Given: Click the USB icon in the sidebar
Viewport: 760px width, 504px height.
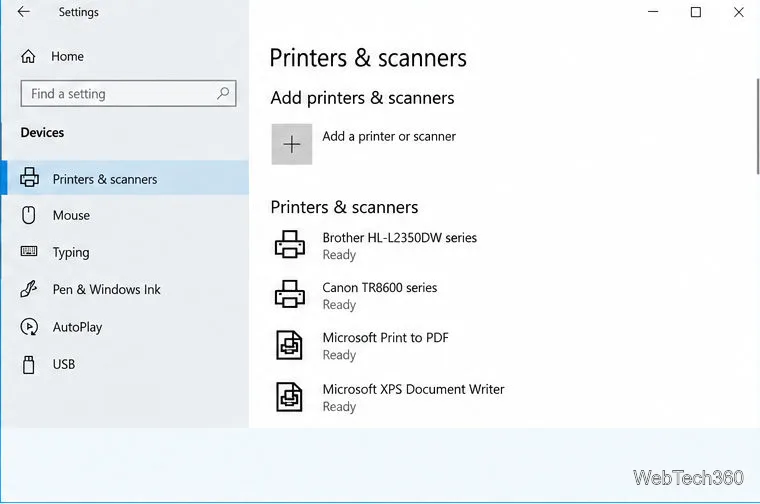Looking at the screenshot, I should (29, 364).
